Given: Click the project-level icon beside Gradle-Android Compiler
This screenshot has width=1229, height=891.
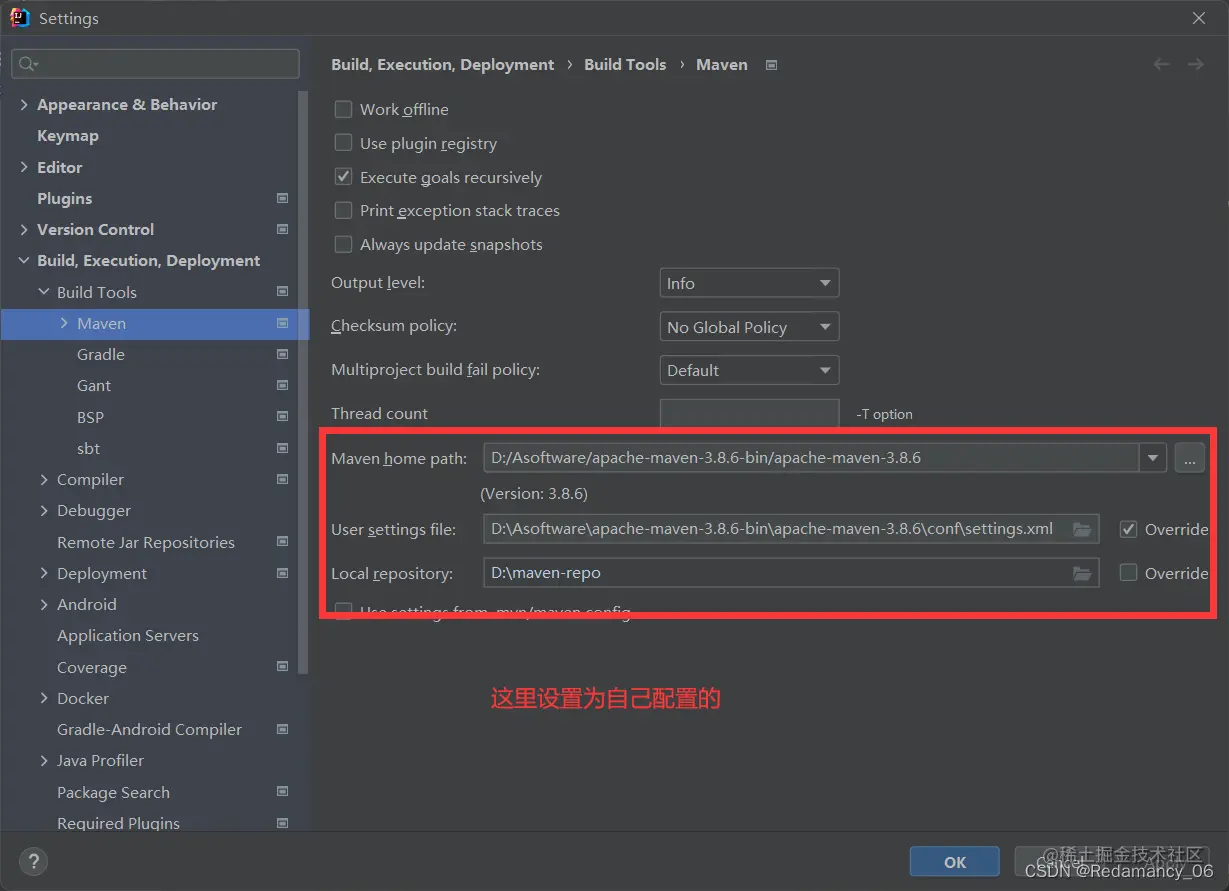Looking at the screenshot, I should click(x=283, y=729).
